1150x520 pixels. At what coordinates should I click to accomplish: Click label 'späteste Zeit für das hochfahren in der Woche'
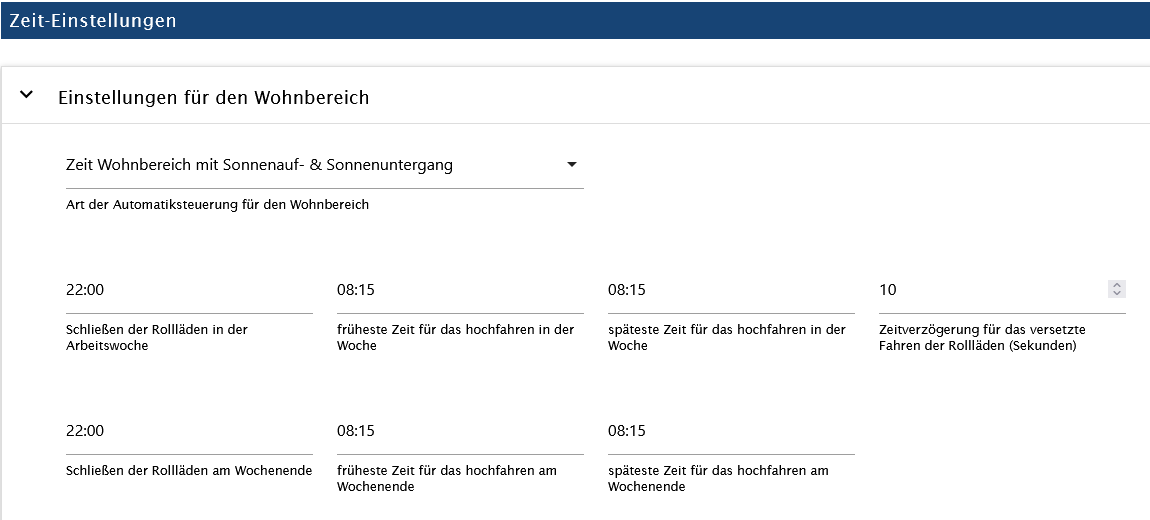726,337
